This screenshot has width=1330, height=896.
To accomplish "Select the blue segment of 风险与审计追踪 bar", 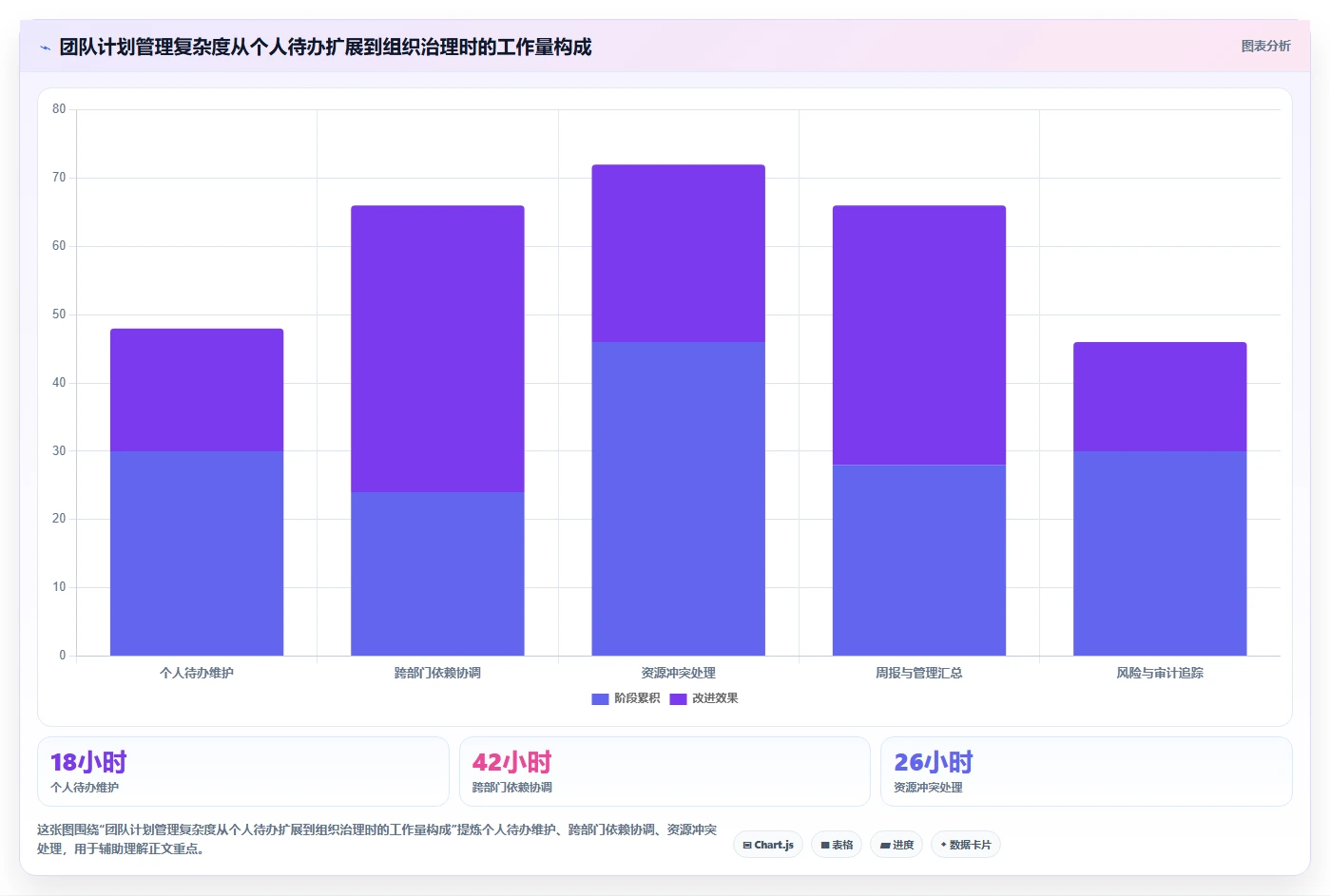I will (x=1160, y=553).
